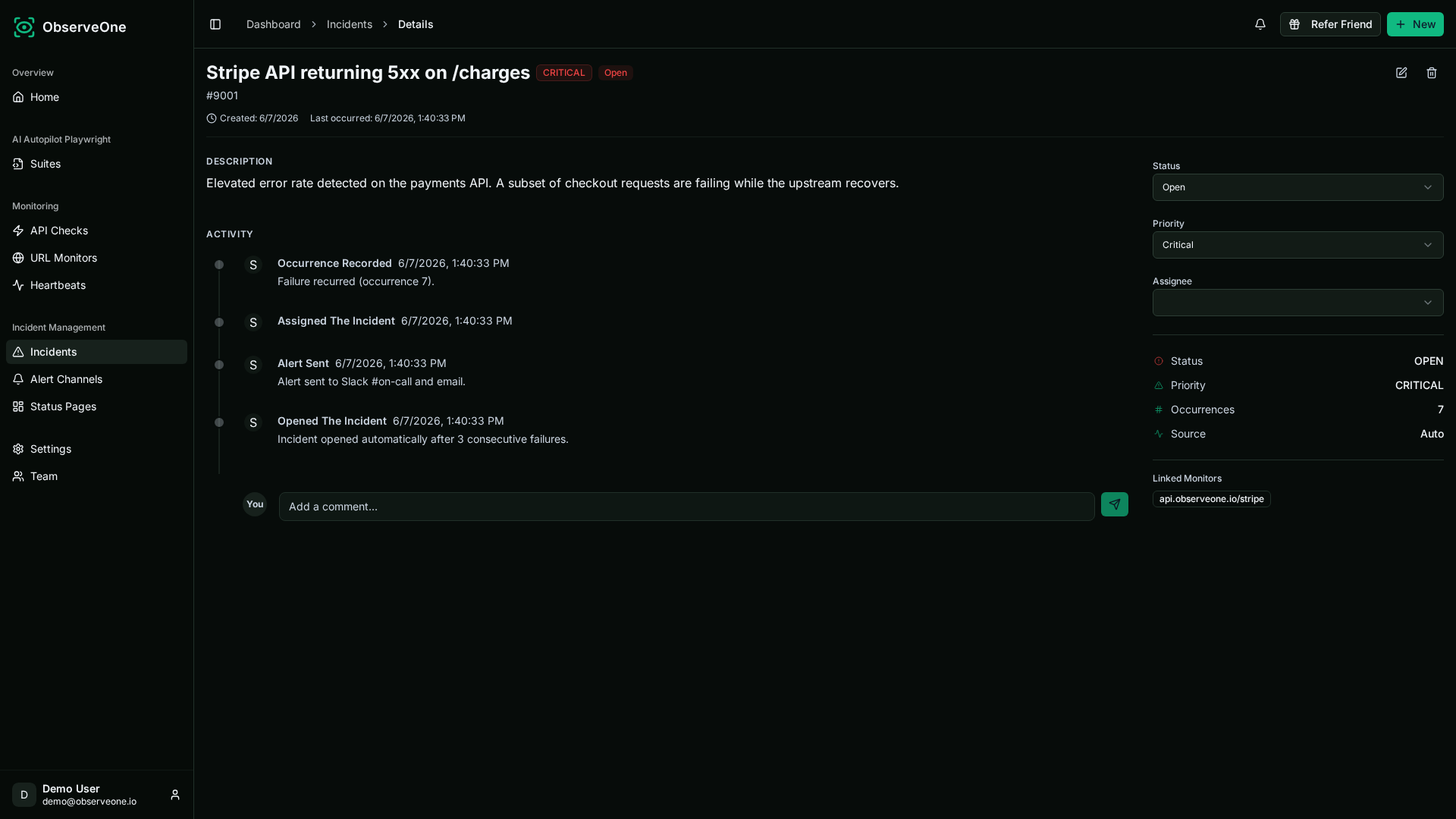Click the Refer Friend button
The width and height of the screenshot is (1456, 819).
[x=1330, y=24]
